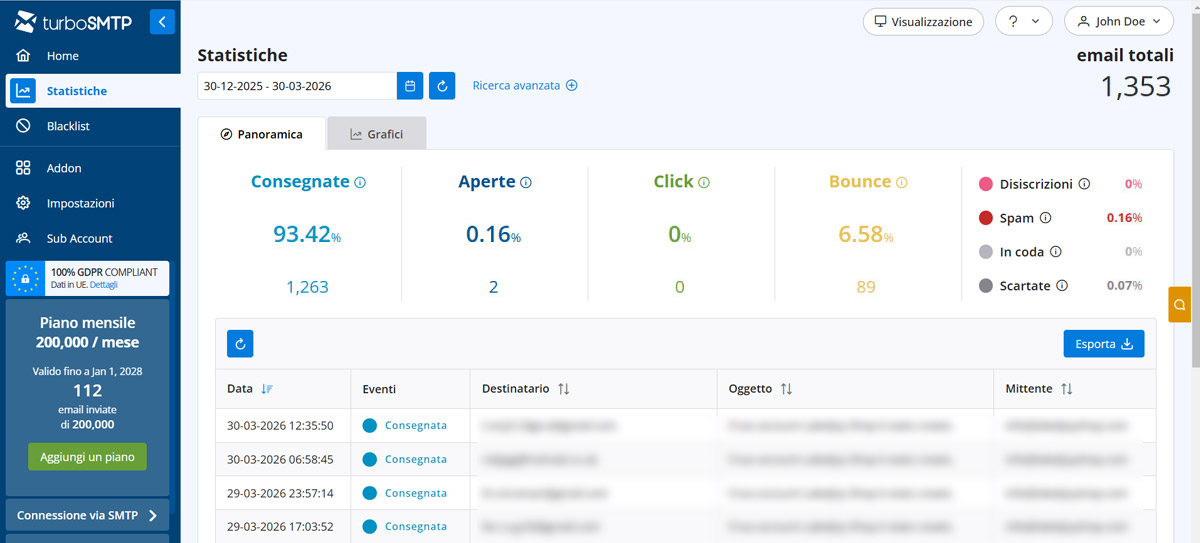Click the info icon beside Aperte
The width and height of the screenshot is (1200, 543).
click(x=526, y=183)
